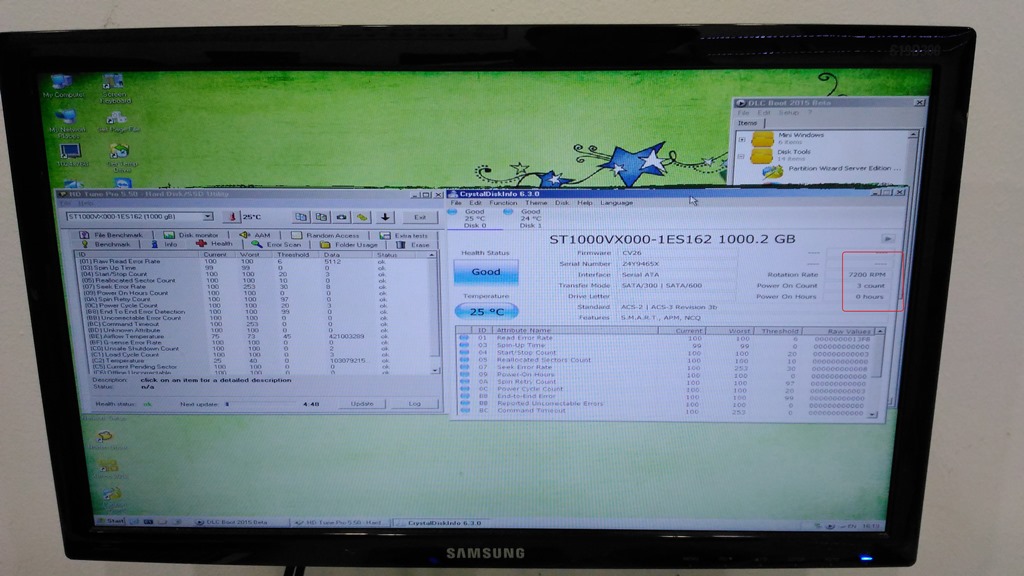Open the drive selection dropdown in HD Tune
Image resolution: width=1024 pixels, height=576 pixels.
[x=208, y=217]
